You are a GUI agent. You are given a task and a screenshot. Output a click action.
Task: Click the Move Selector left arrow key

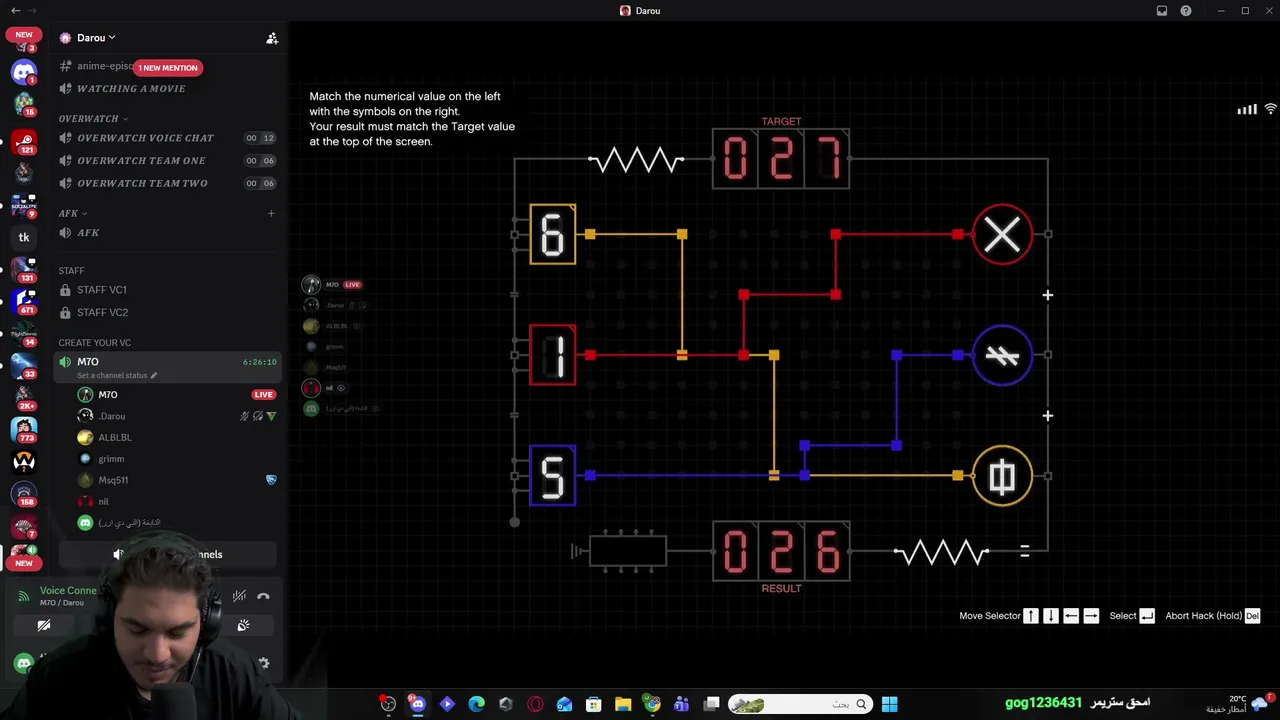click(1071, 616)
